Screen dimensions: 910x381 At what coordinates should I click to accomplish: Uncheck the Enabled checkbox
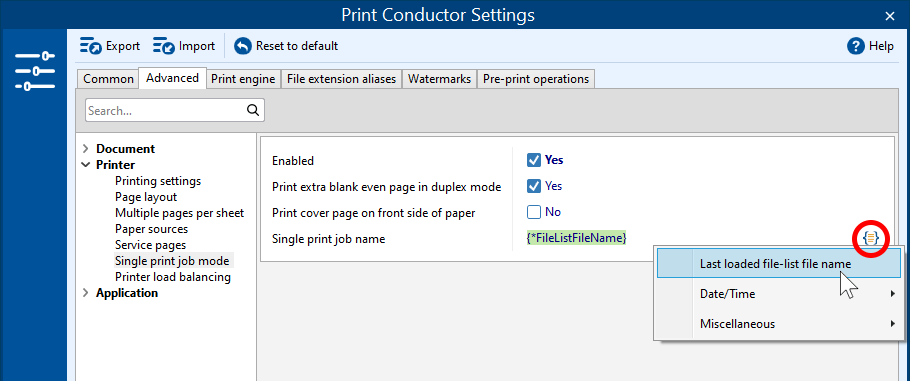[534, 160]
